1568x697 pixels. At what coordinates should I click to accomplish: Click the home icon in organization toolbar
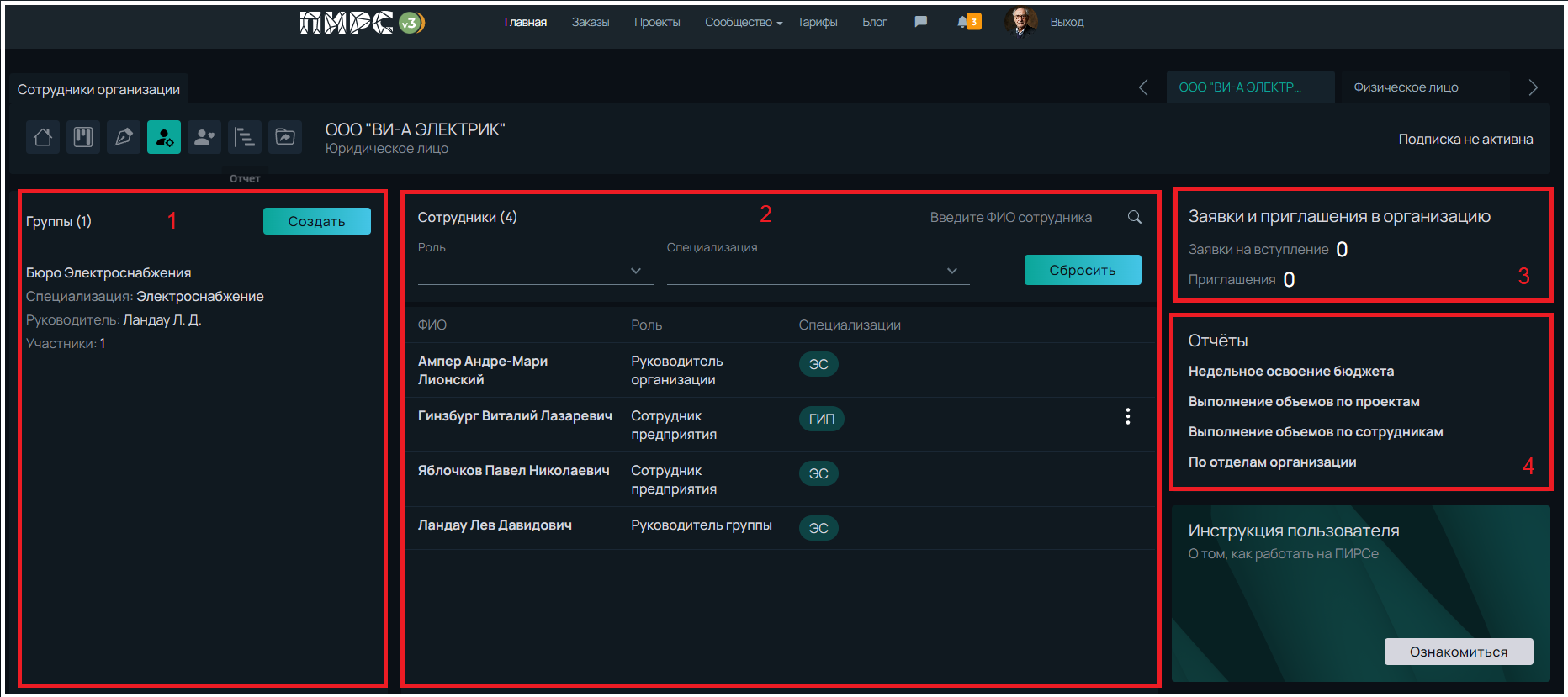point(43,137)
